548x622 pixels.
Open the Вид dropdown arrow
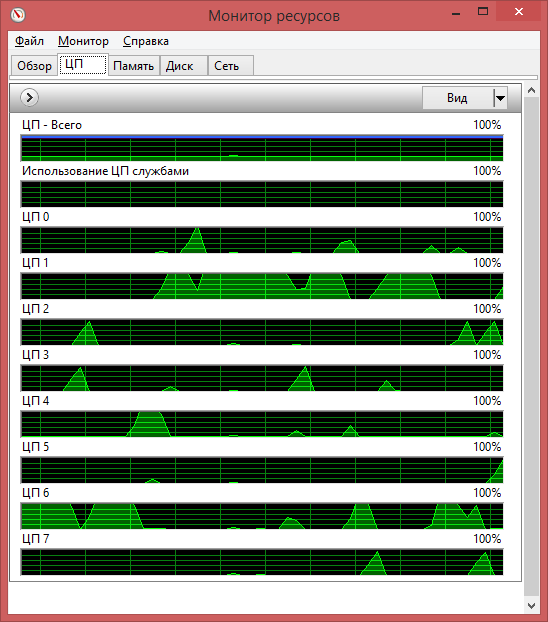tap(500, 98)
